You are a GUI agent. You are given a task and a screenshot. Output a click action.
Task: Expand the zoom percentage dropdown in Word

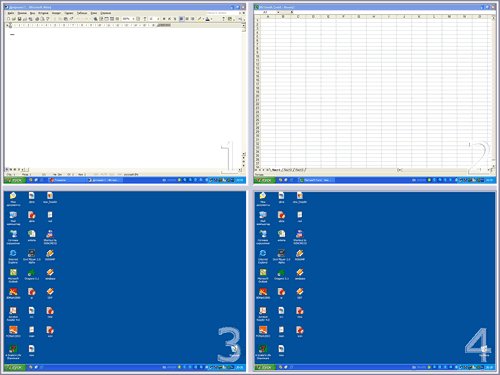(133, 19)
